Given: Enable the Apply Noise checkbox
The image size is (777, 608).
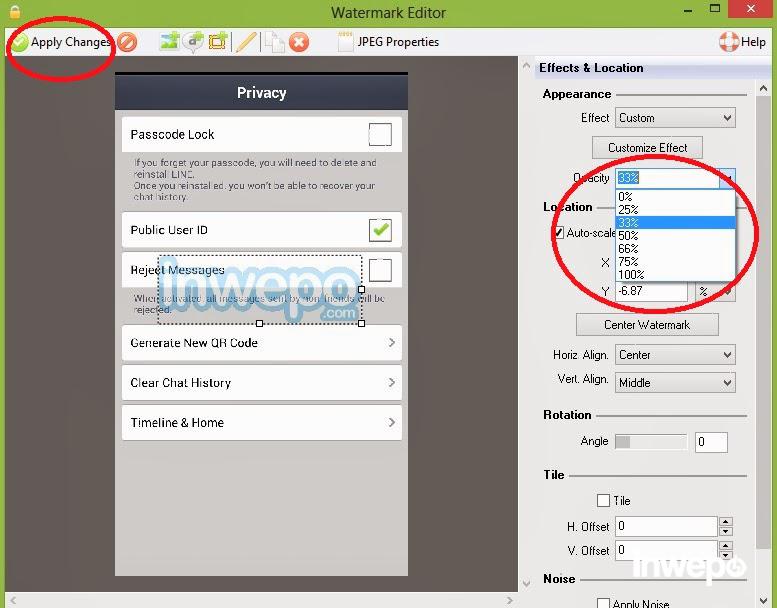Looking at the screenshot, I should [x=603, y=603].
